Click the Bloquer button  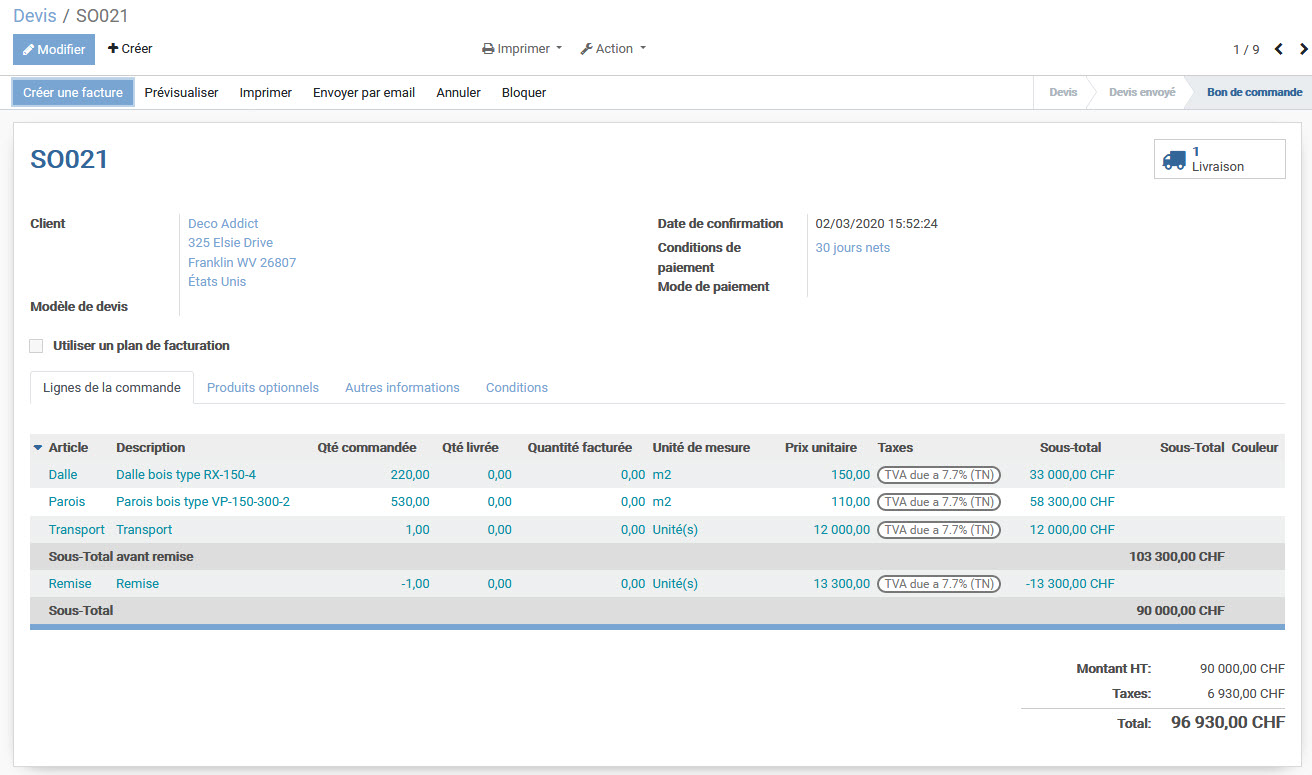[x=524, y=93]
